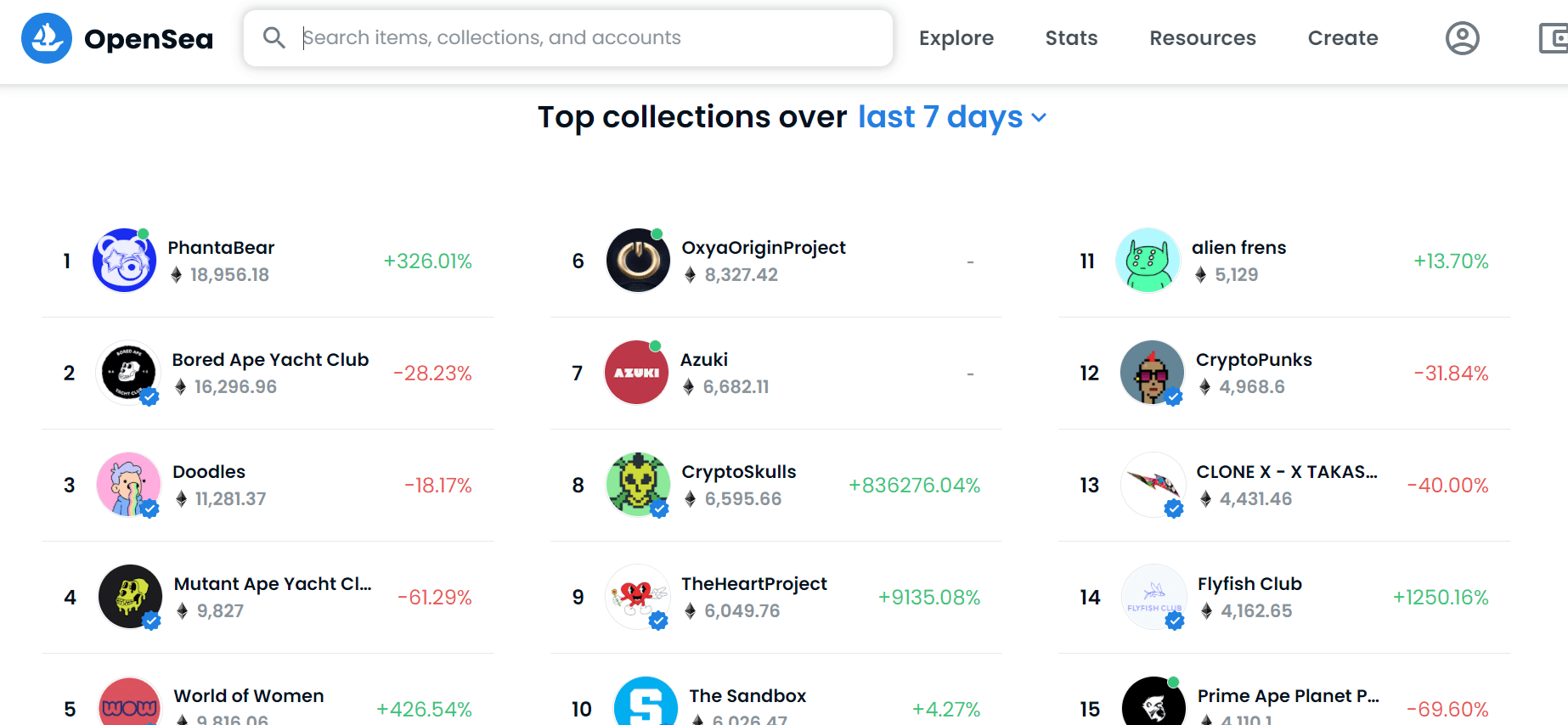This screenshot has width=1568, height=725.
Task: Open the Flyfish Club avatar
Action: pos(1153,597)
